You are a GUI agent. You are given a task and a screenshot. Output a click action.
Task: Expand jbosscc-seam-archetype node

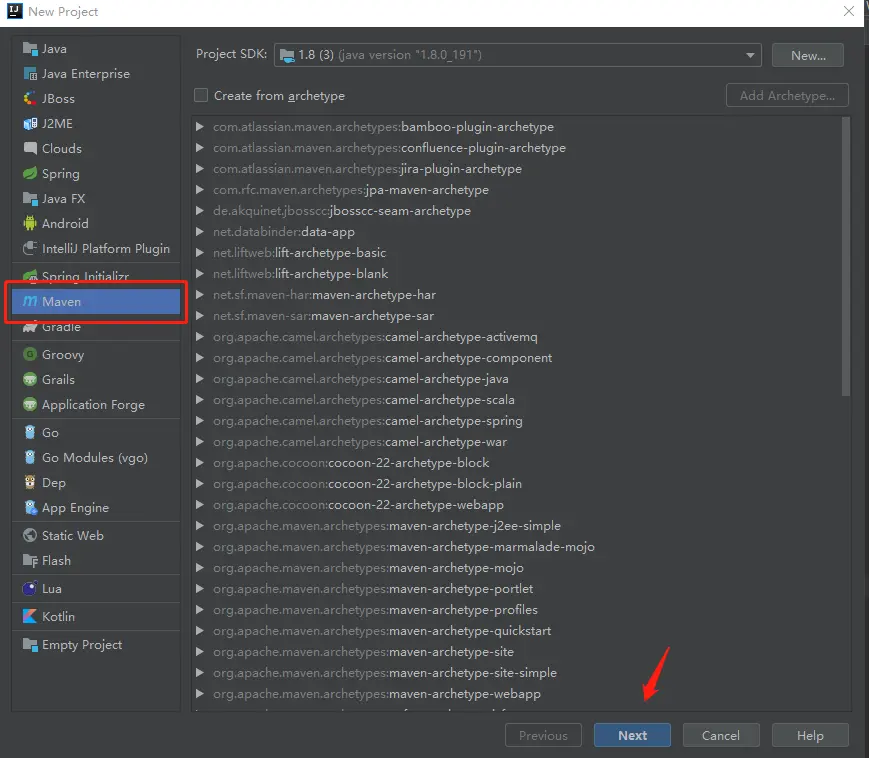tap(200, 211)
